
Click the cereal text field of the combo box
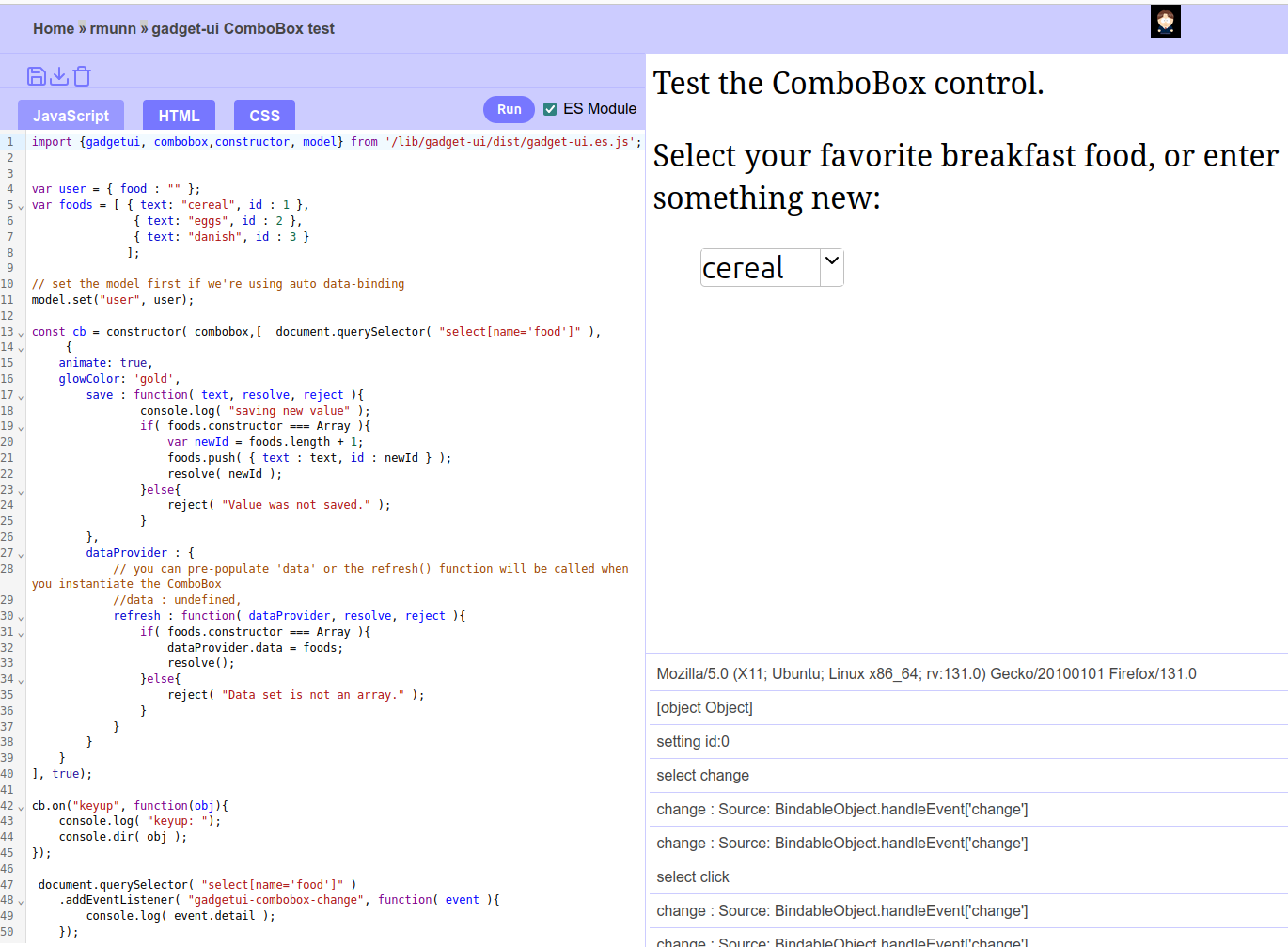760,268
